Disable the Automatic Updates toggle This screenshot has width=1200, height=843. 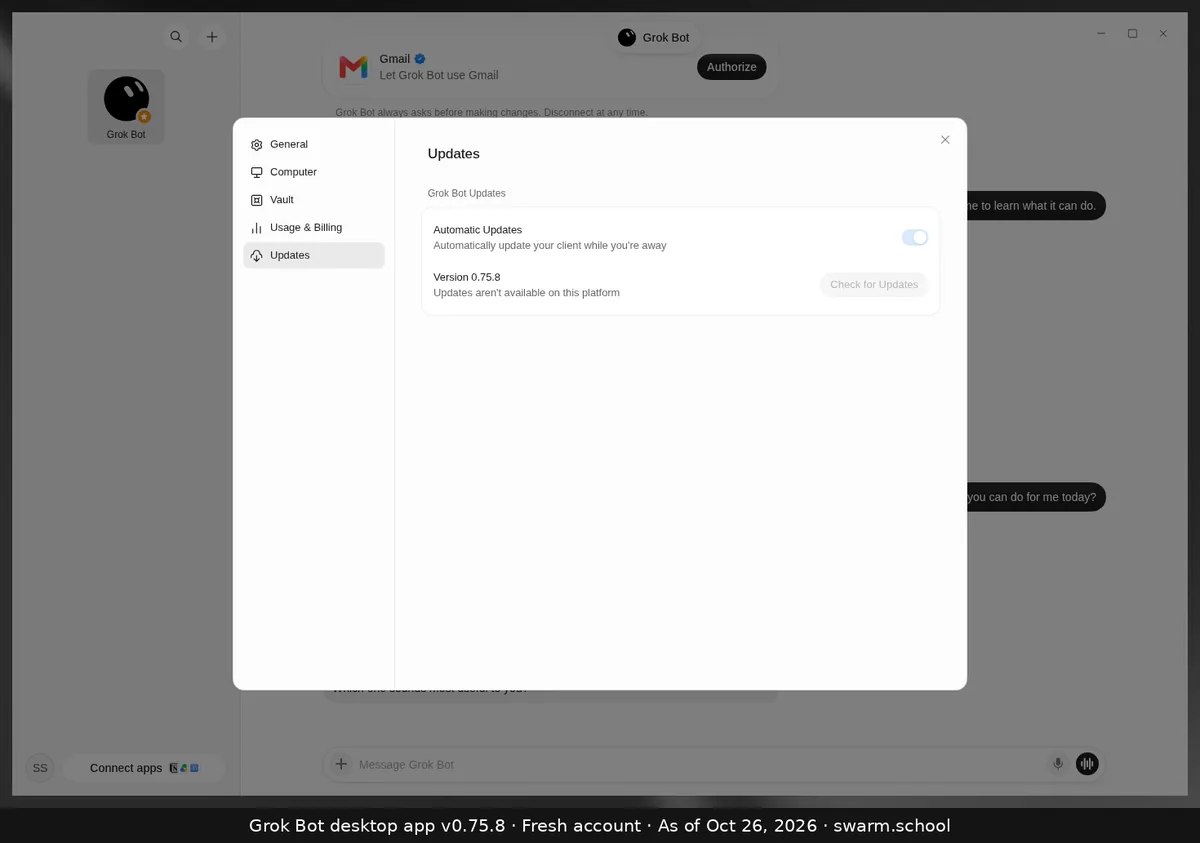tap(915, 237)
